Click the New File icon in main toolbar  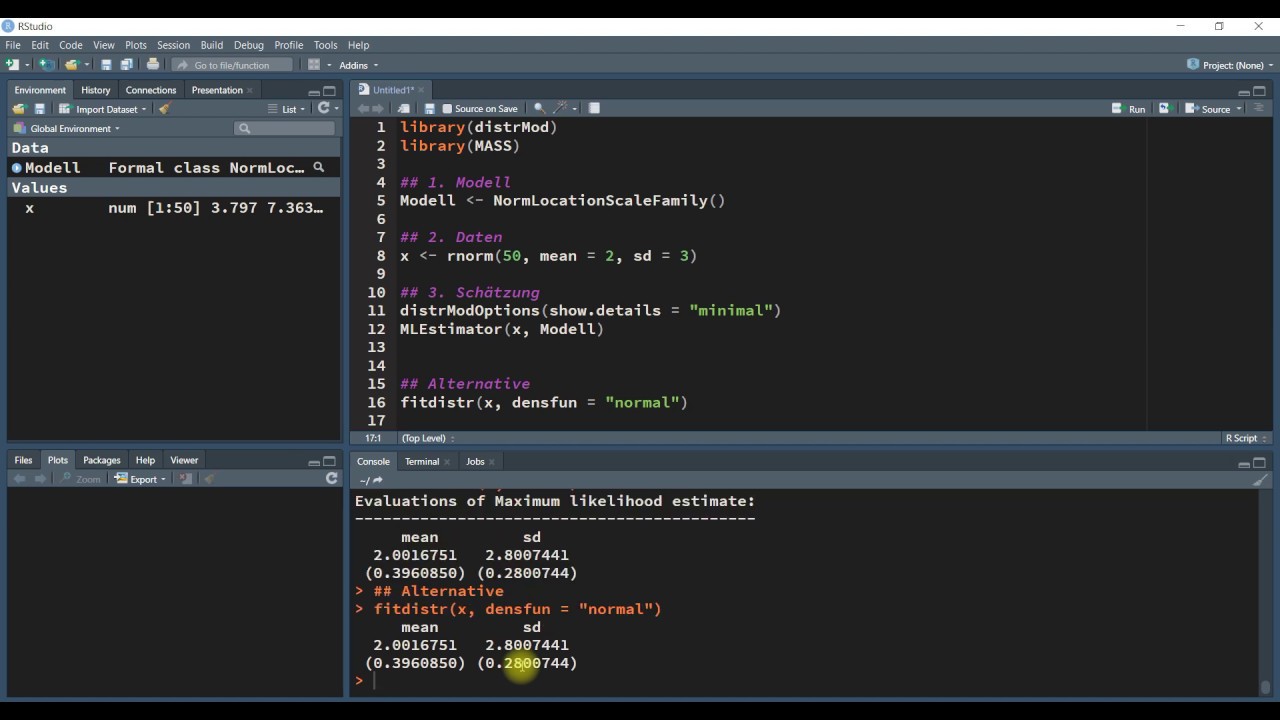coord(12,65)
